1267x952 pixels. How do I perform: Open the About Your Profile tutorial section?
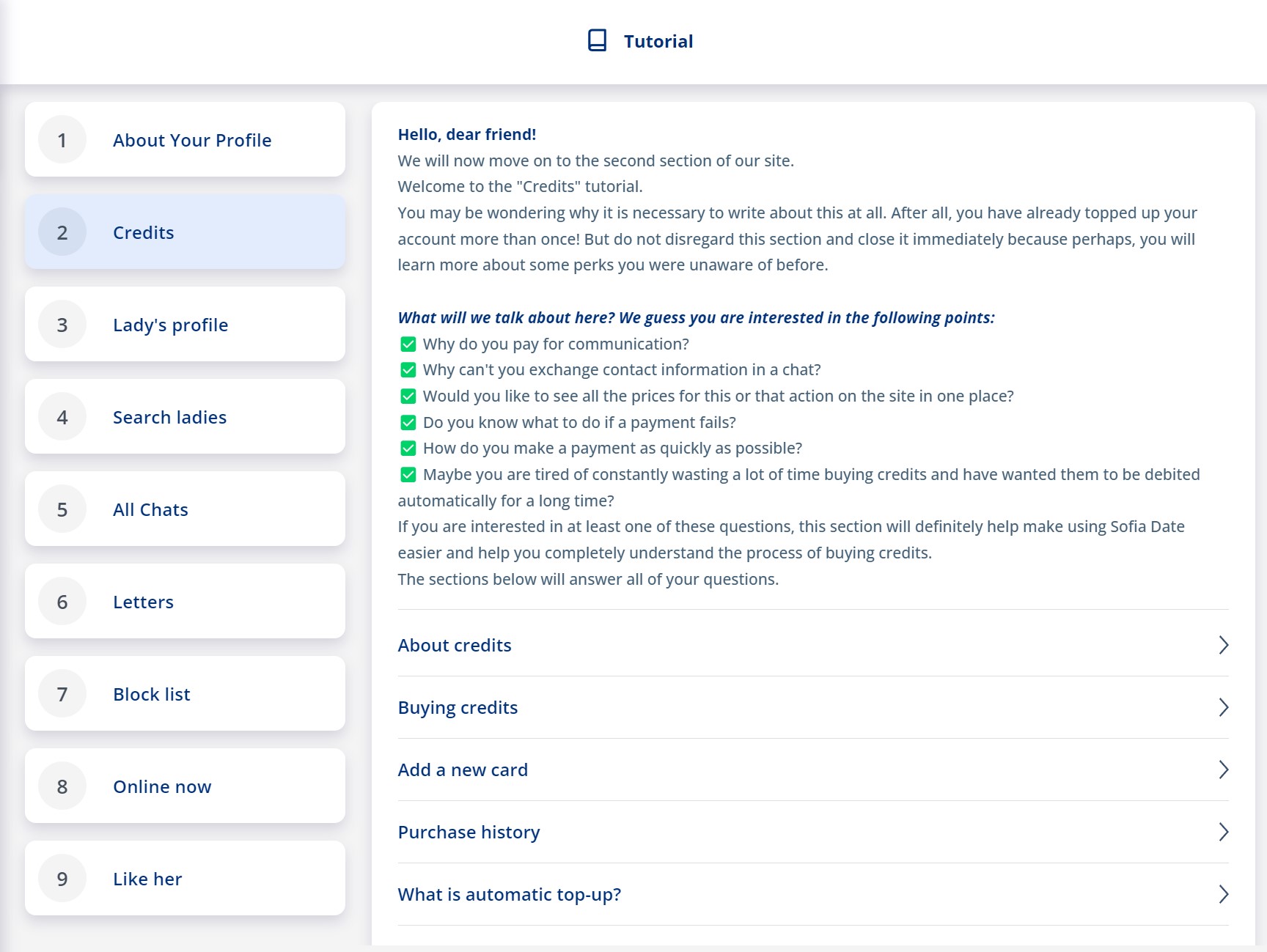pos(185,139)
